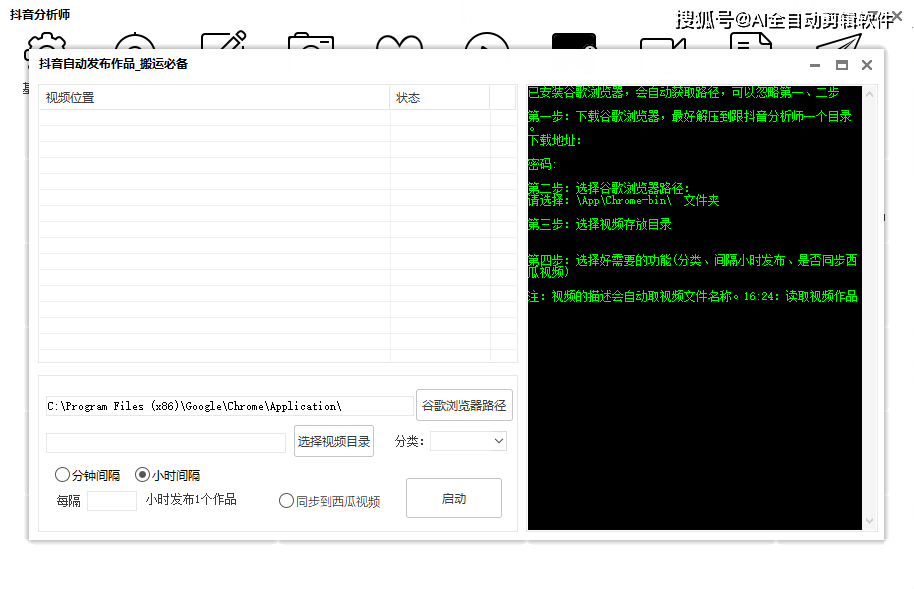914x589 pixels.
Task: Maximize the 抖音自动发布作品 dialog
Action: click(x=842, y=65)
